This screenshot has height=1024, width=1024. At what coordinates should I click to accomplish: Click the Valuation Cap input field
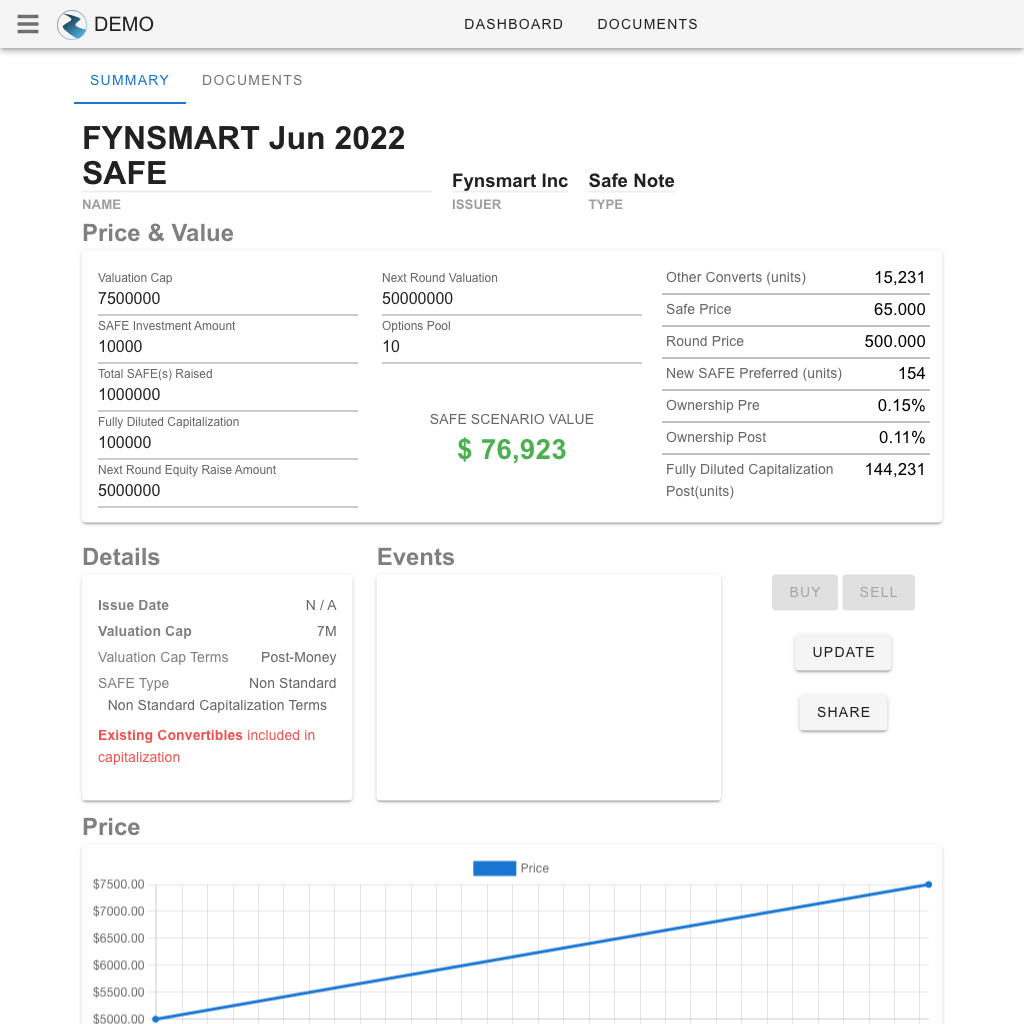click(x=227, y=298)
